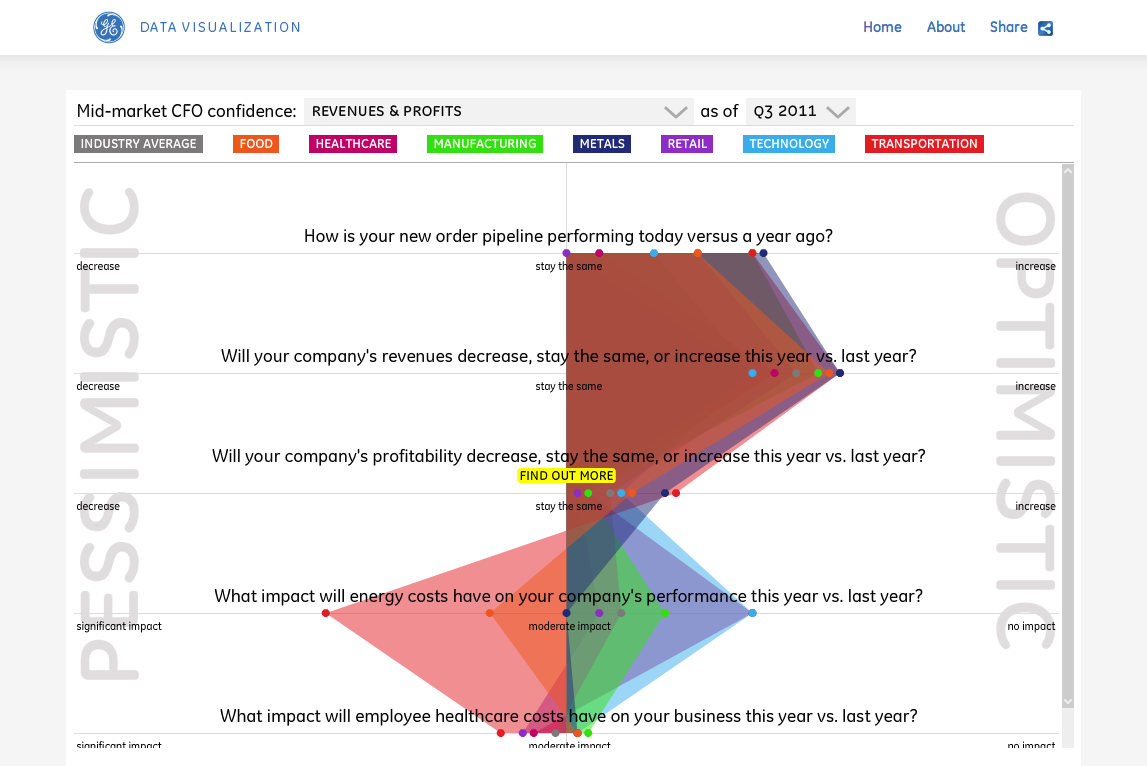Toggle the Technology industry filter
1147x766 pixels.
coord(789,144)
